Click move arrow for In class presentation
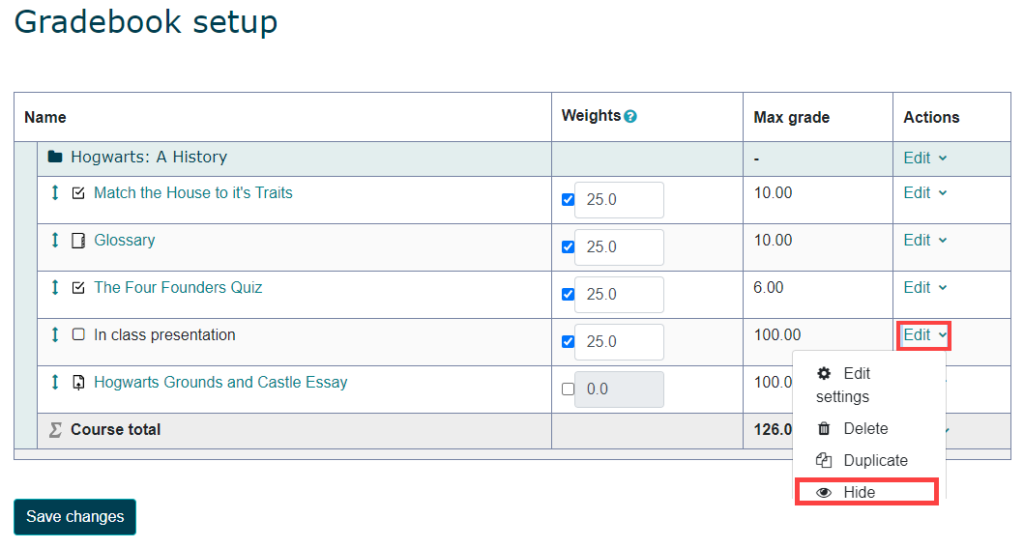The height and width of the screenshot is (548, 1024). click(55, 335)
